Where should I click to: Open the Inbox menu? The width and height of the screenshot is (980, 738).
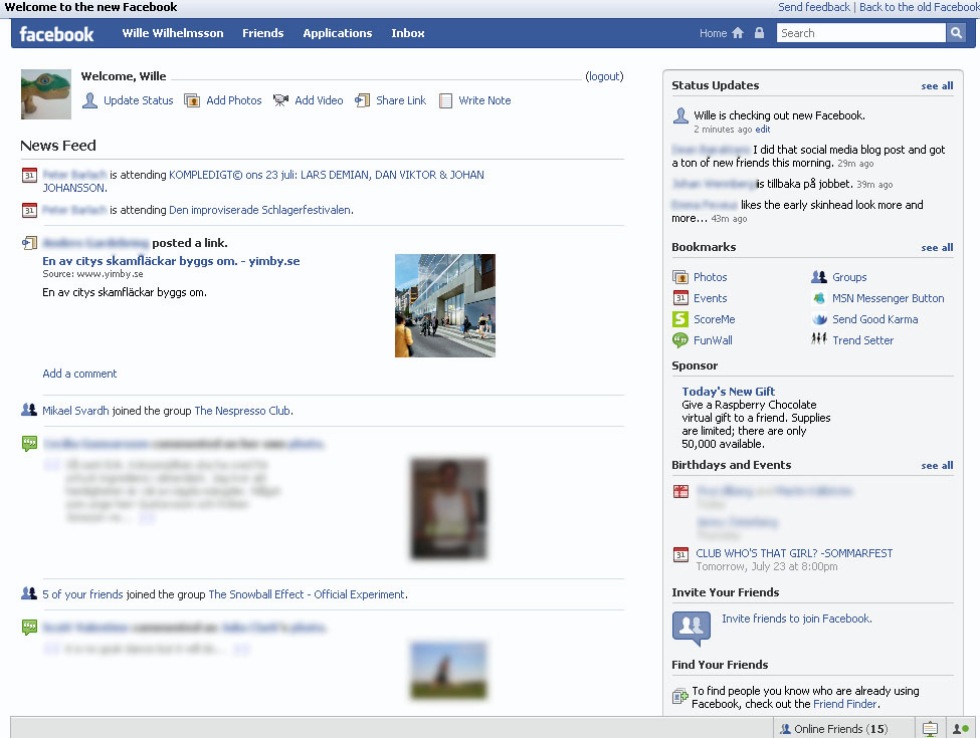[x=408, y=33]
